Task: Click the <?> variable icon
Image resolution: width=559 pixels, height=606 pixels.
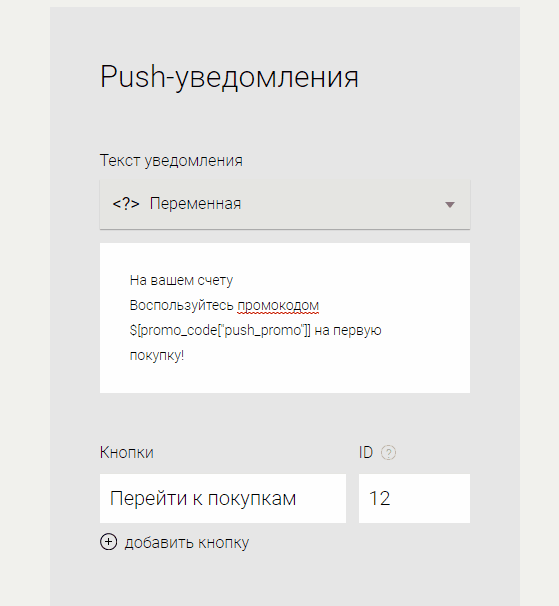Action: tap(126, 204)
